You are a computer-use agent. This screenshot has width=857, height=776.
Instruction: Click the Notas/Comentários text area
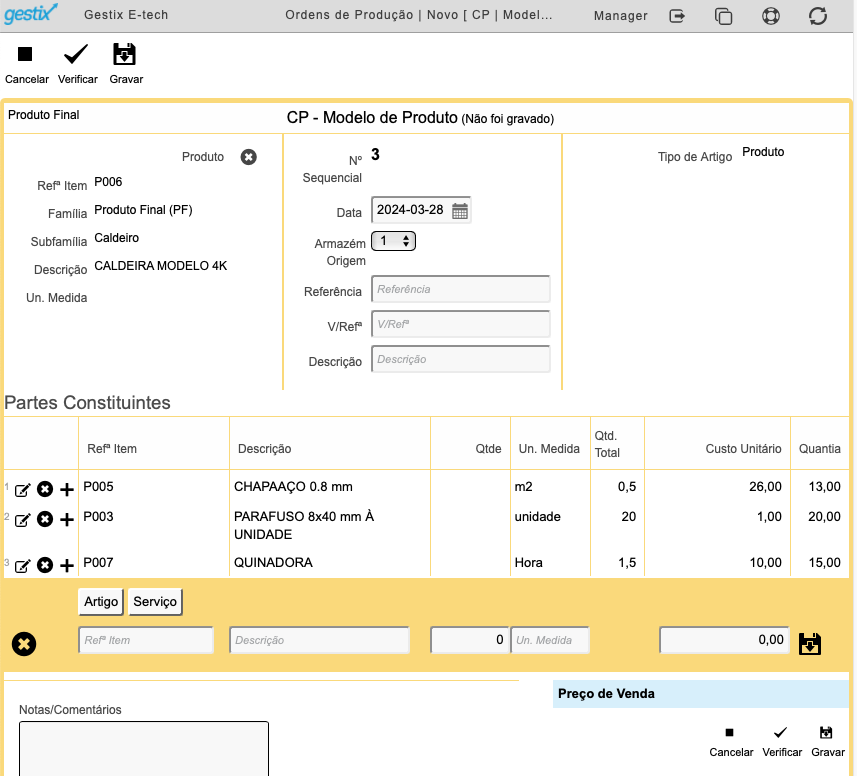pos(144,749)
